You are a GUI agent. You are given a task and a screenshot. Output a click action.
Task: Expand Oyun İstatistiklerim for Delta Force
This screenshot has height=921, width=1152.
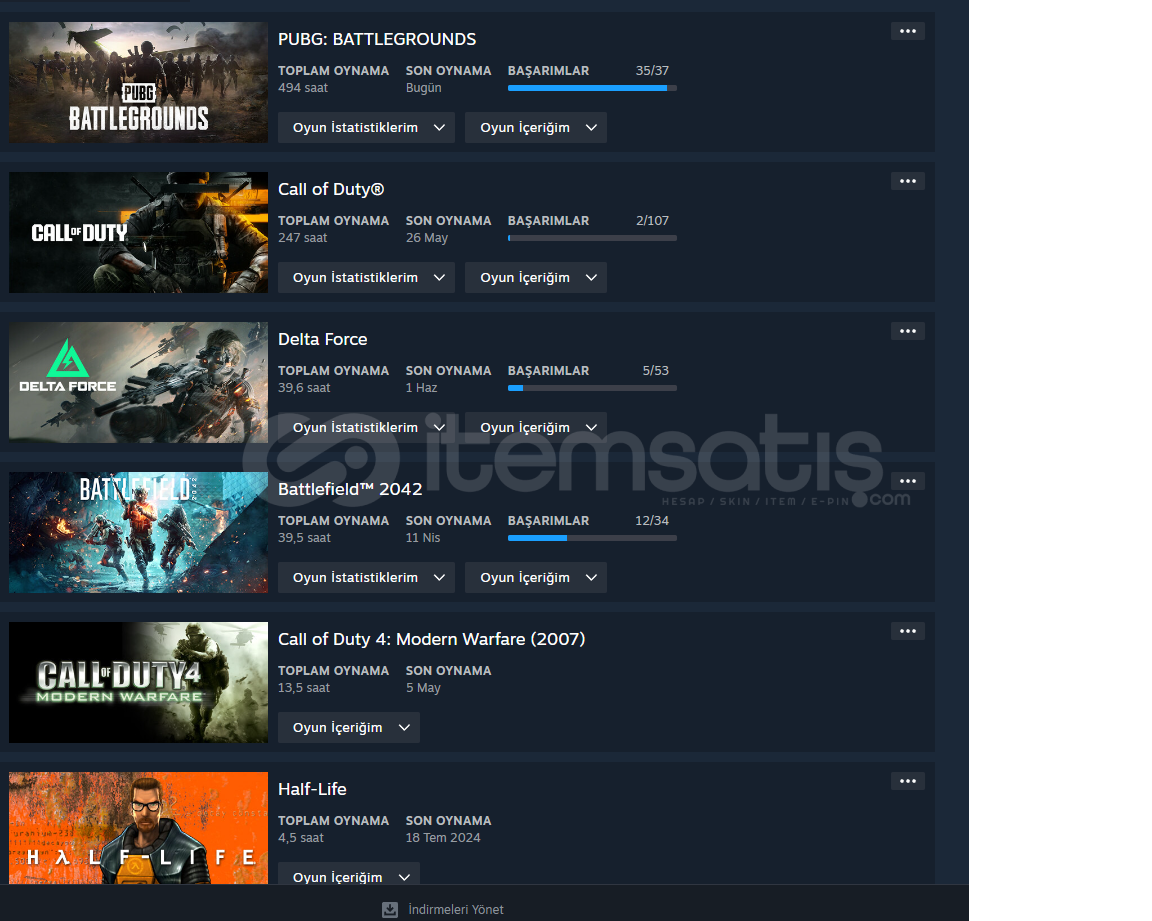366,427
